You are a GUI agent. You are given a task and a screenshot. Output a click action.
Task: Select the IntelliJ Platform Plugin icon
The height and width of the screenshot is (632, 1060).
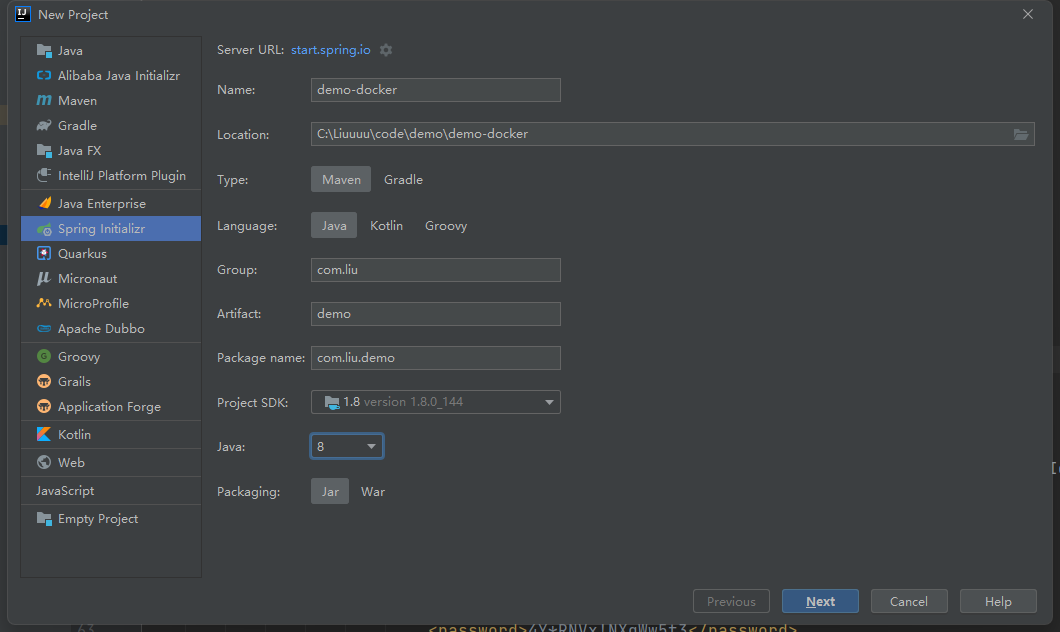pyautogui.click(x=44, y=176)
